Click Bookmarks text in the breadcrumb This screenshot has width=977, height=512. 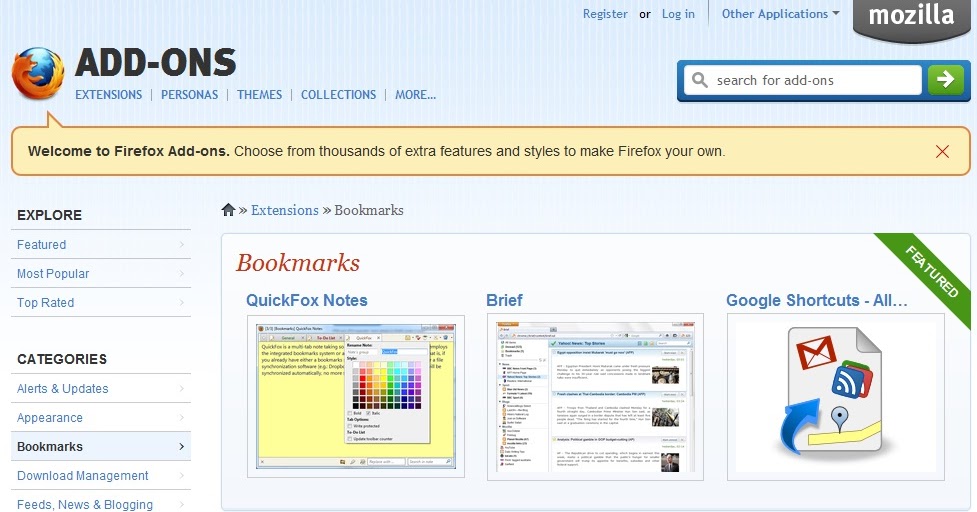pos(369,210)
